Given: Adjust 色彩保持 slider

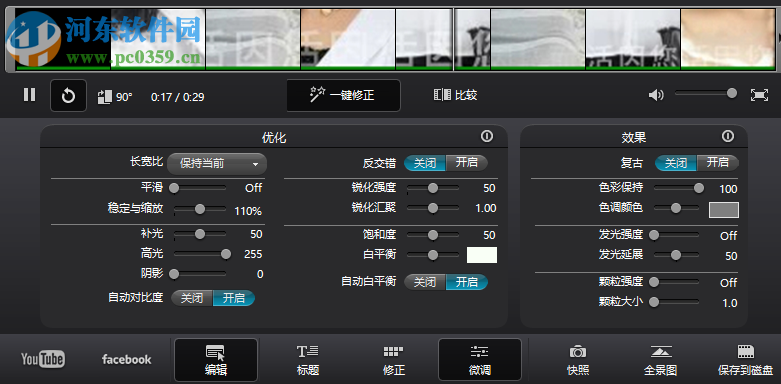Looking at the screenshot, I should point(678,188).
